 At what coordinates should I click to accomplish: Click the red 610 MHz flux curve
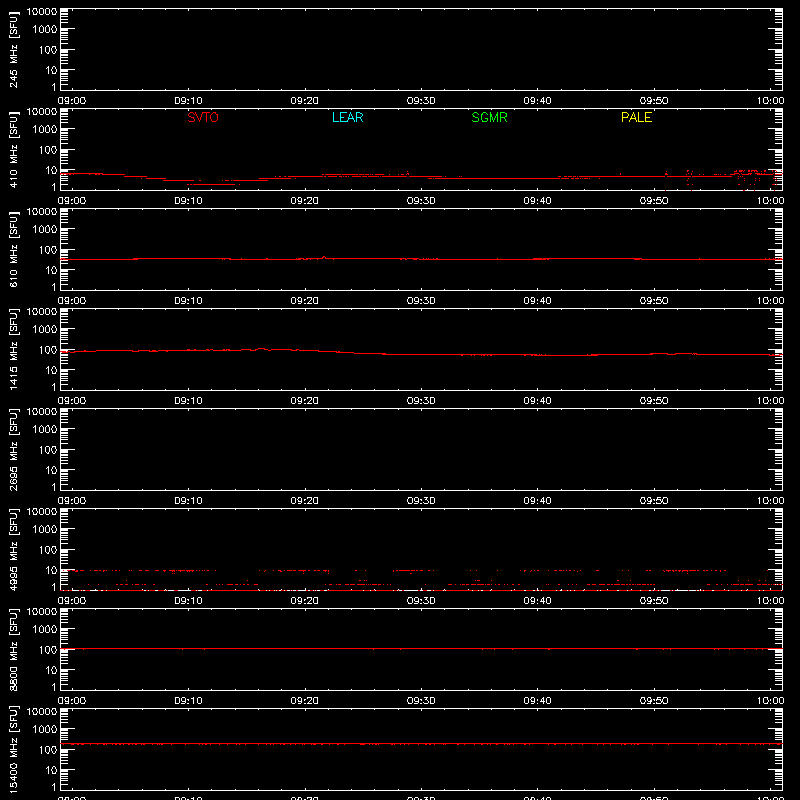(x=421, y=259)
